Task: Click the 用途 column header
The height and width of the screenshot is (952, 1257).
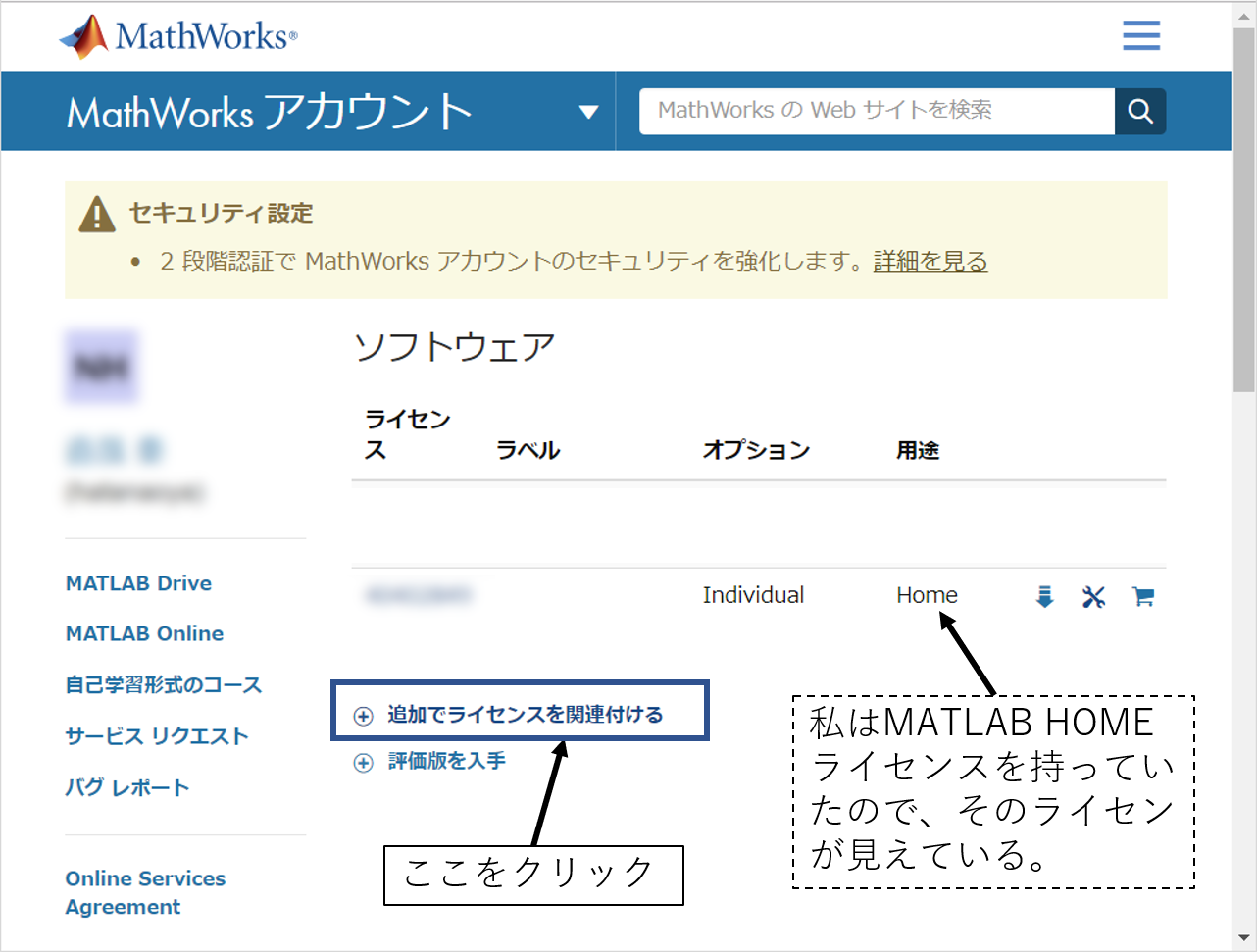Action: 918,450
